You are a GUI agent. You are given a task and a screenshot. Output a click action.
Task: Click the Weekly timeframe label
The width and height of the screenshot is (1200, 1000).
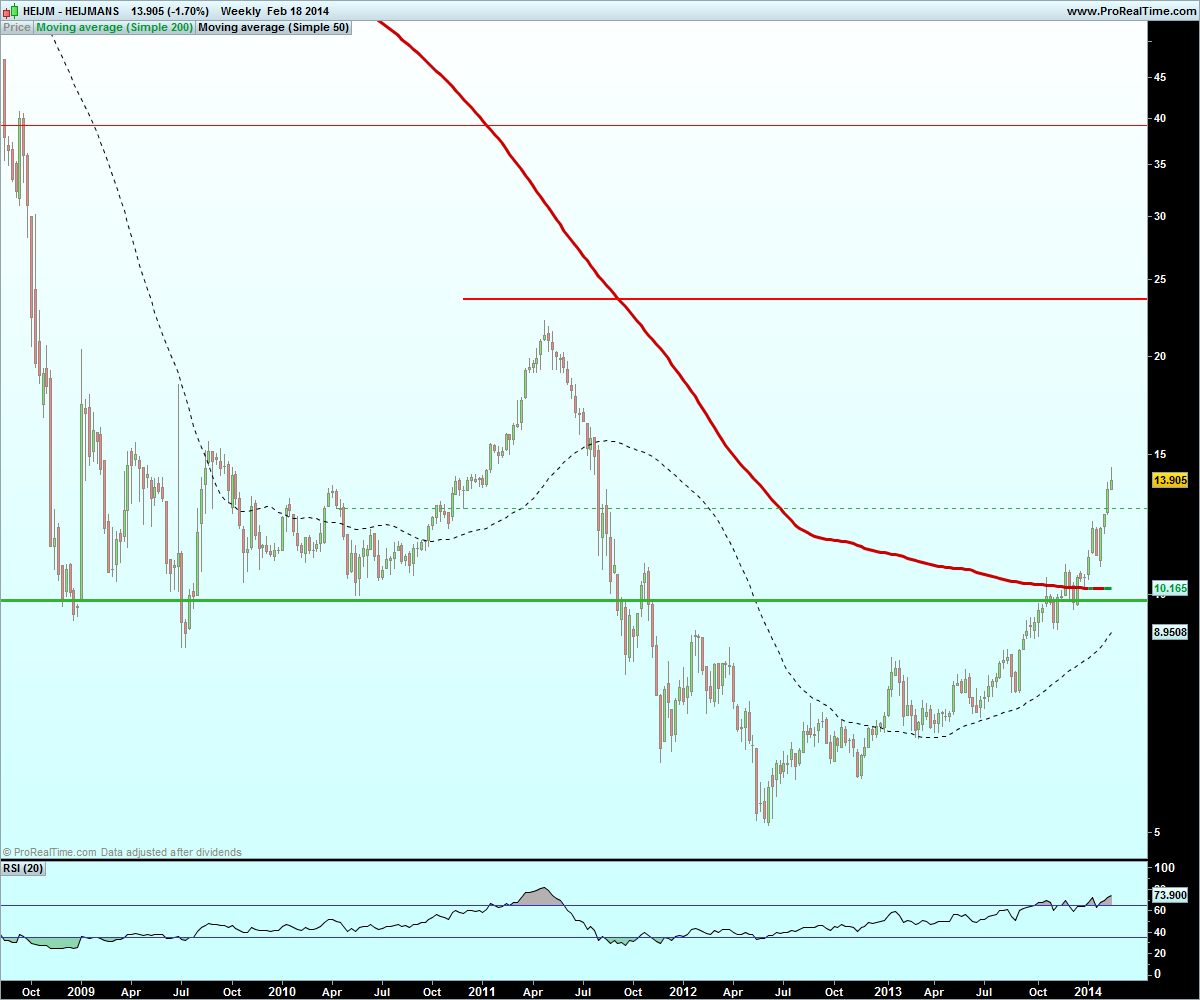[241, 11]
